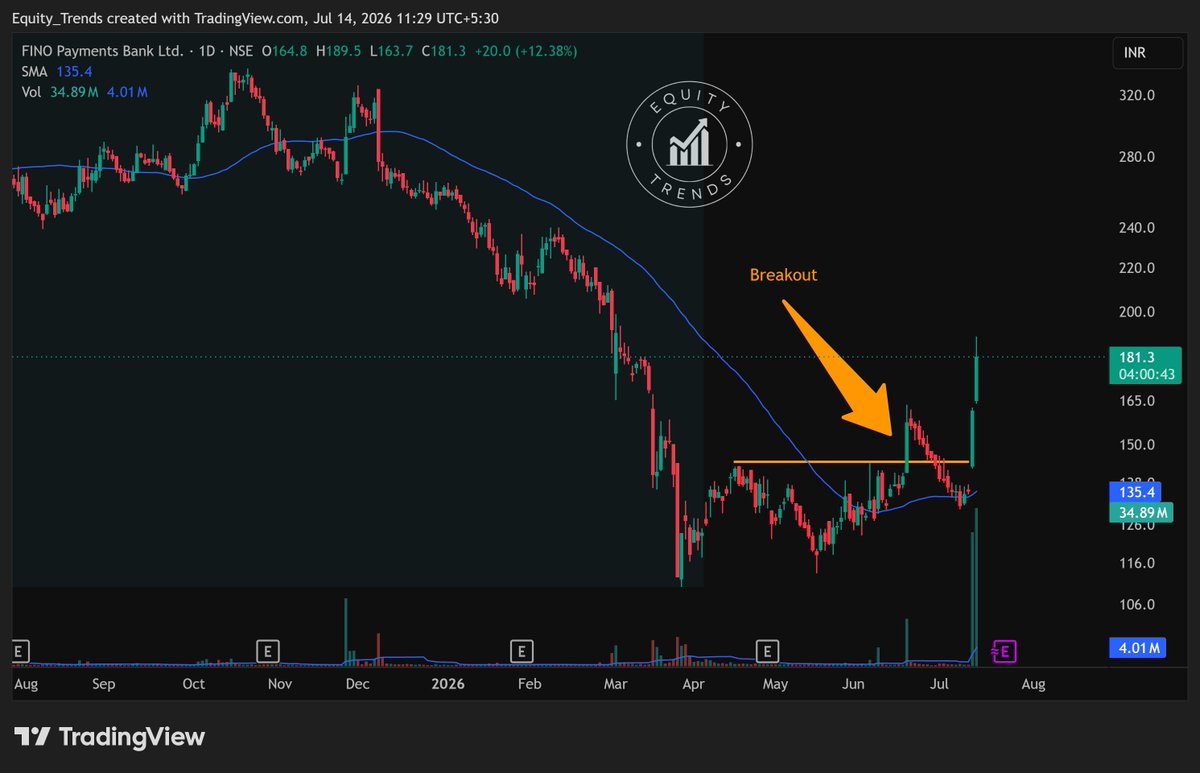
Task: Click the Jul label on time axis
Action: (940, 684)
